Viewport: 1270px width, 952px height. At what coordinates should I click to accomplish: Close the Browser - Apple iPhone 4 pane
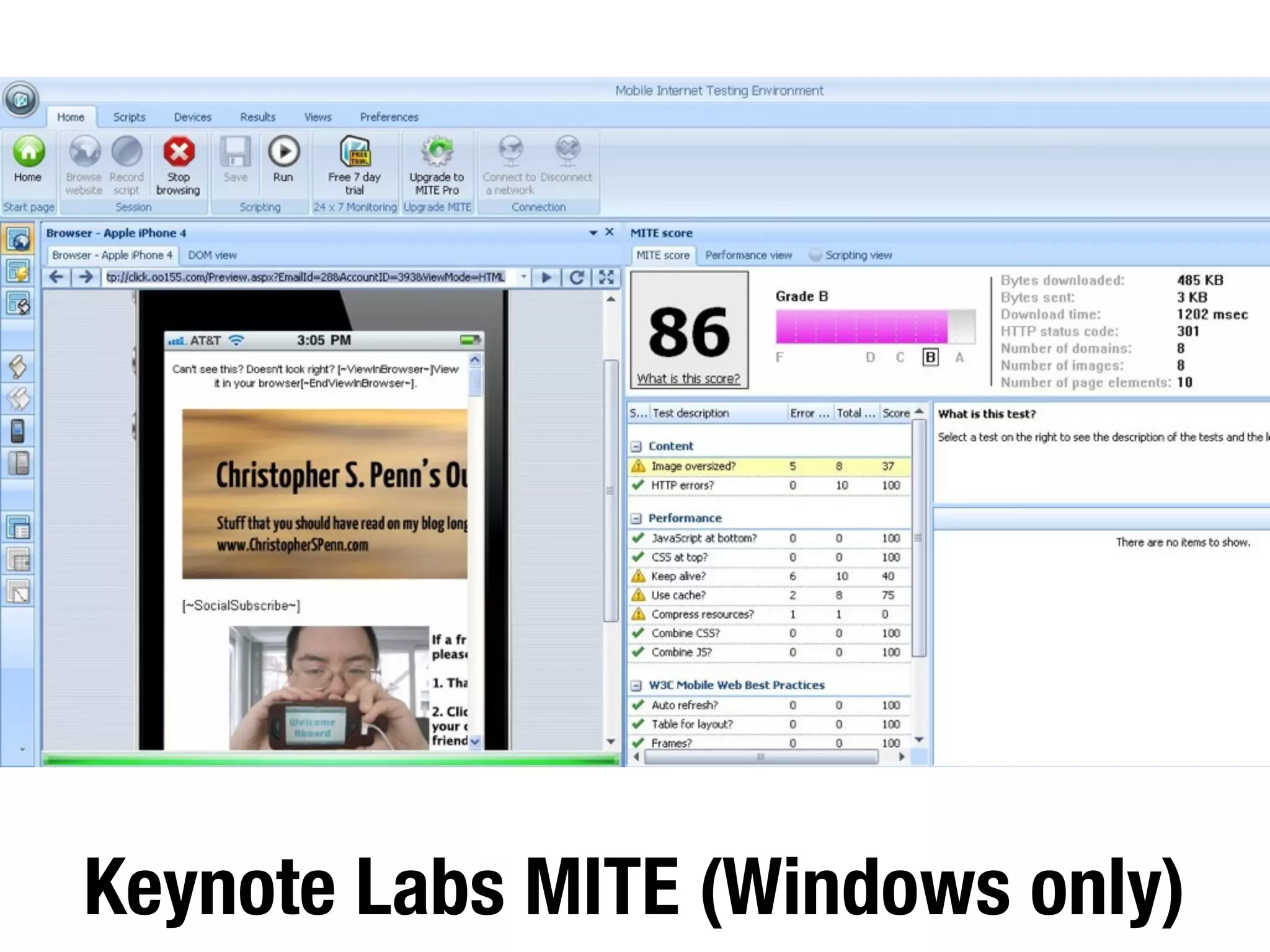(610, 232)
